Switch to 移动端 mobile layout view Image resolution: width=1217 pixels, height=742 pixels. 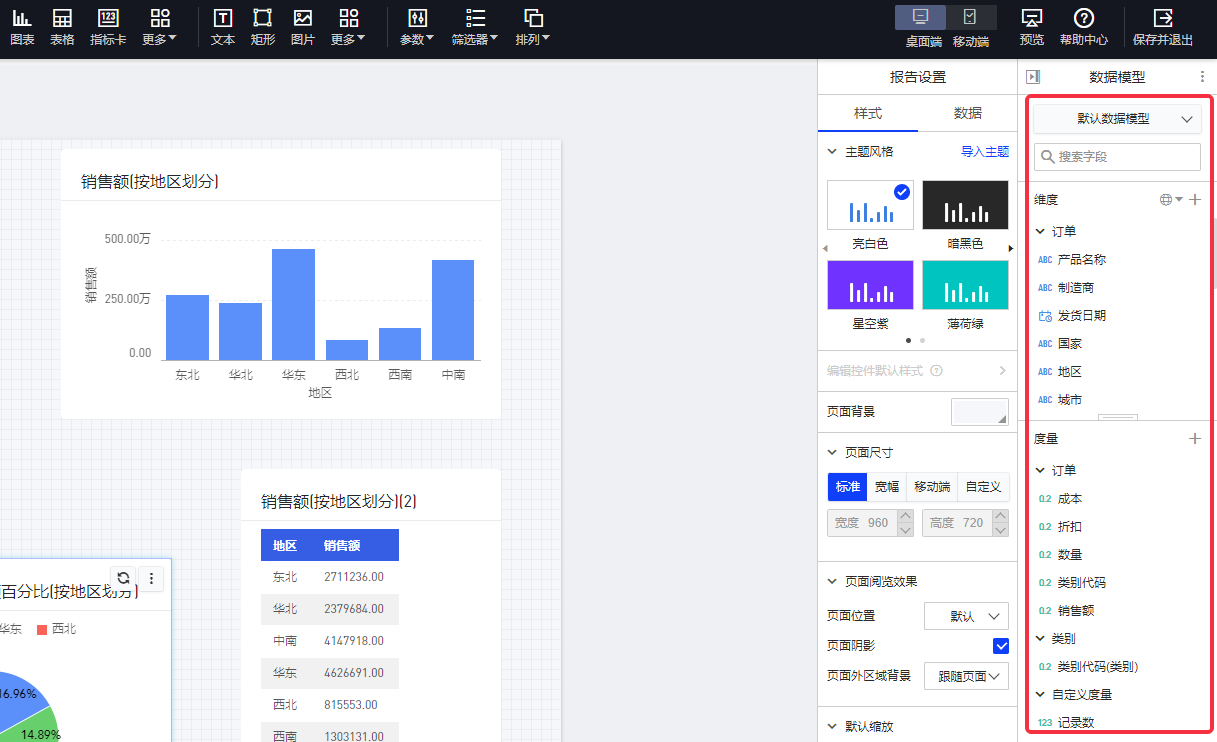(x=970, y=27)
